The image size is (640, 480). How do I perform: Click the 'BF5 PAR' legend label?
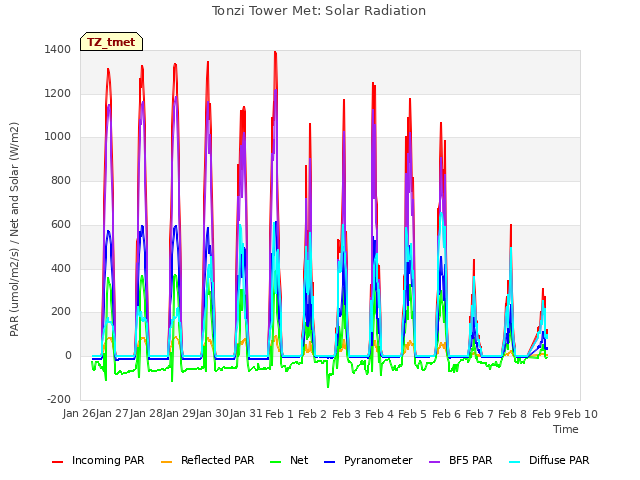point(471,460)
